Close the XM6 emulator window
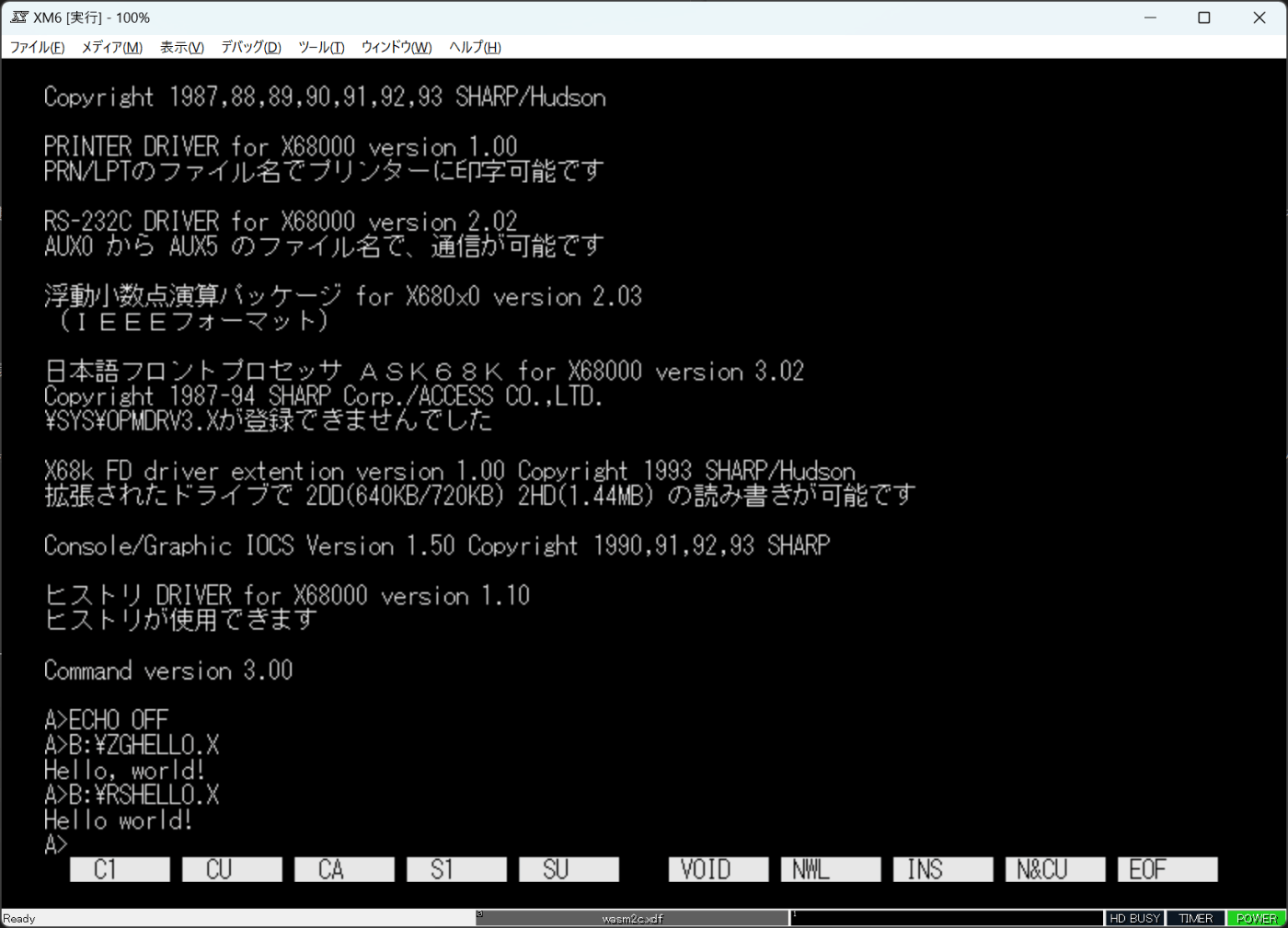This screenshot has width=1288, height=928. [x=1259, y=17]
